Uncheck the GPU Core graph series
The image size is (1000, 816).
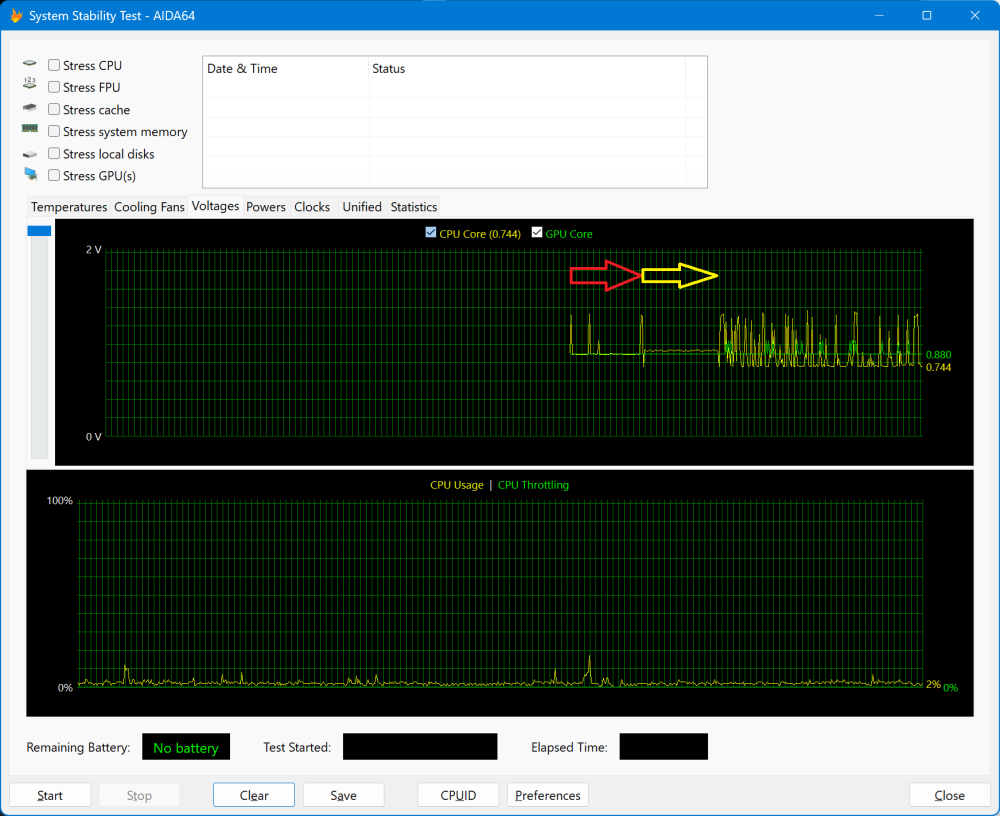pos(537,233)
